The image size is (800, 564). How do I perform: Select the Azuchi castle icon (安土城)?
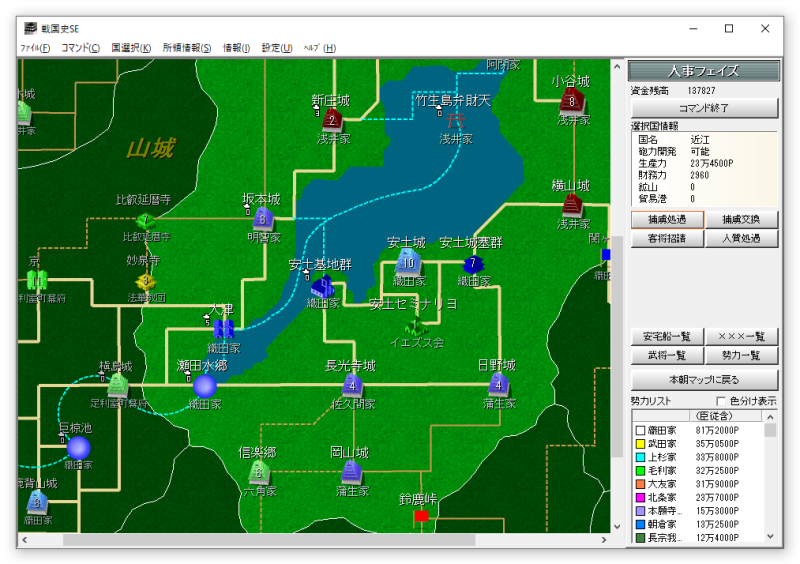(409, 263)
